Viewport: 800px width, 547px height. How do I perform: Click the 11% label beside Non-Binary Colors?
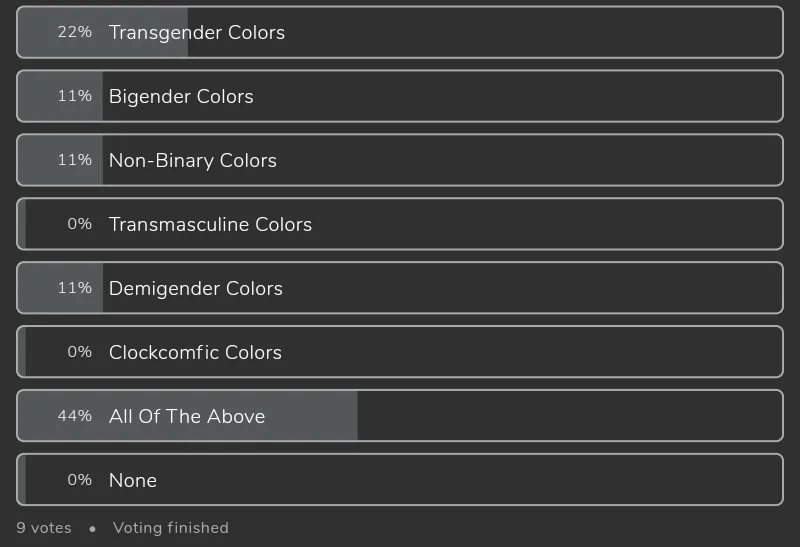(74, 160)
